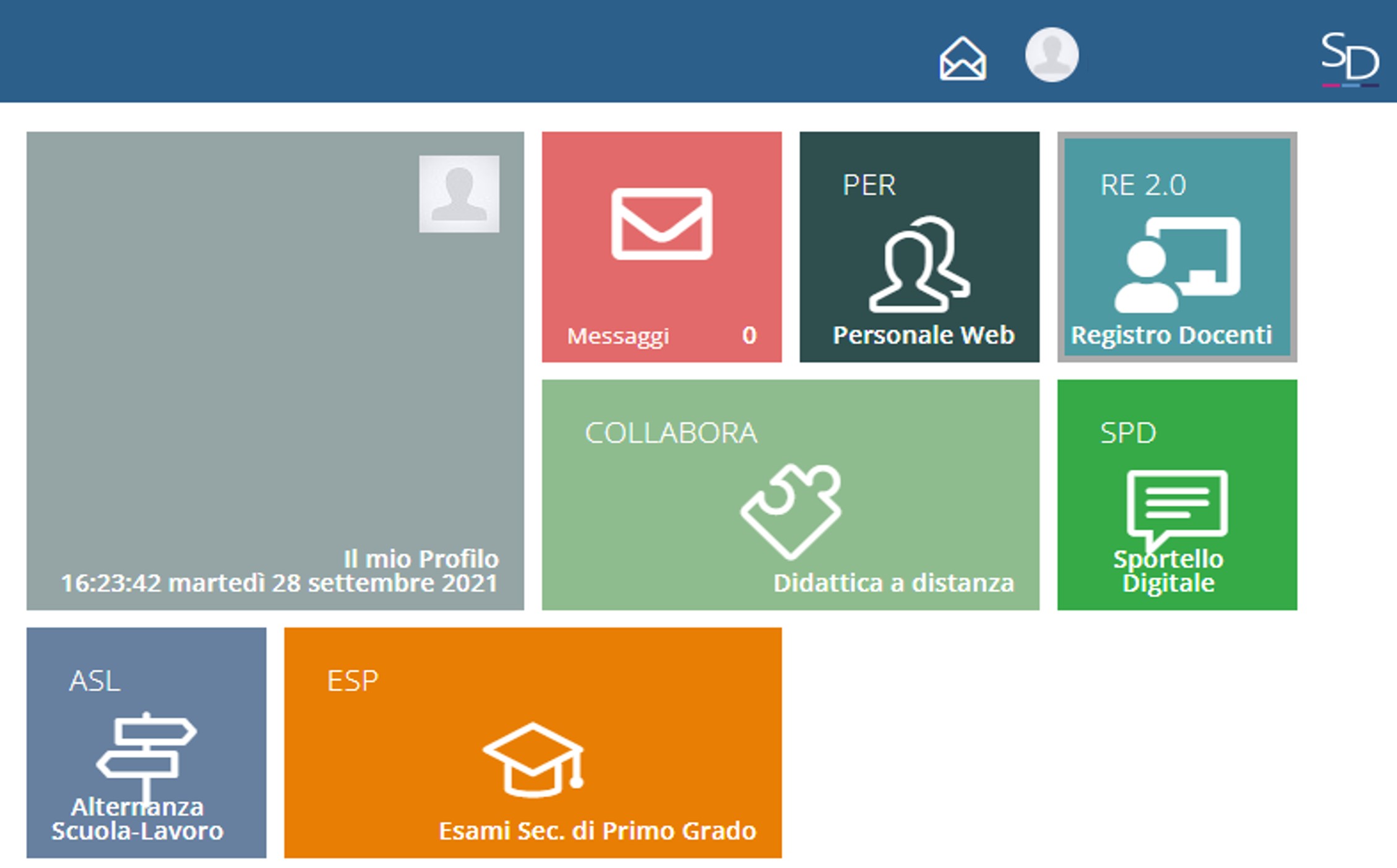
Task: Click the graduation cap icon in ESP
Action: pos(533,760)
